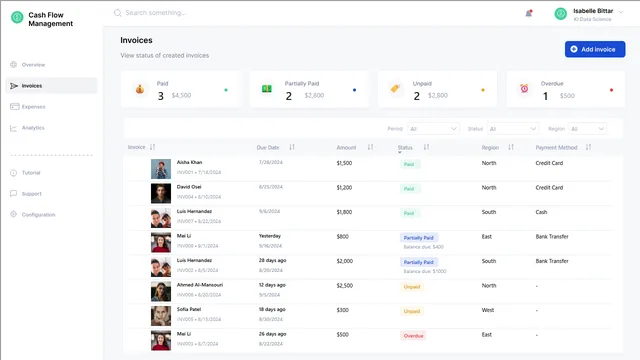Click Aisha Khan's photo thumbnail
Screen dimensions: 640x360
161,169
